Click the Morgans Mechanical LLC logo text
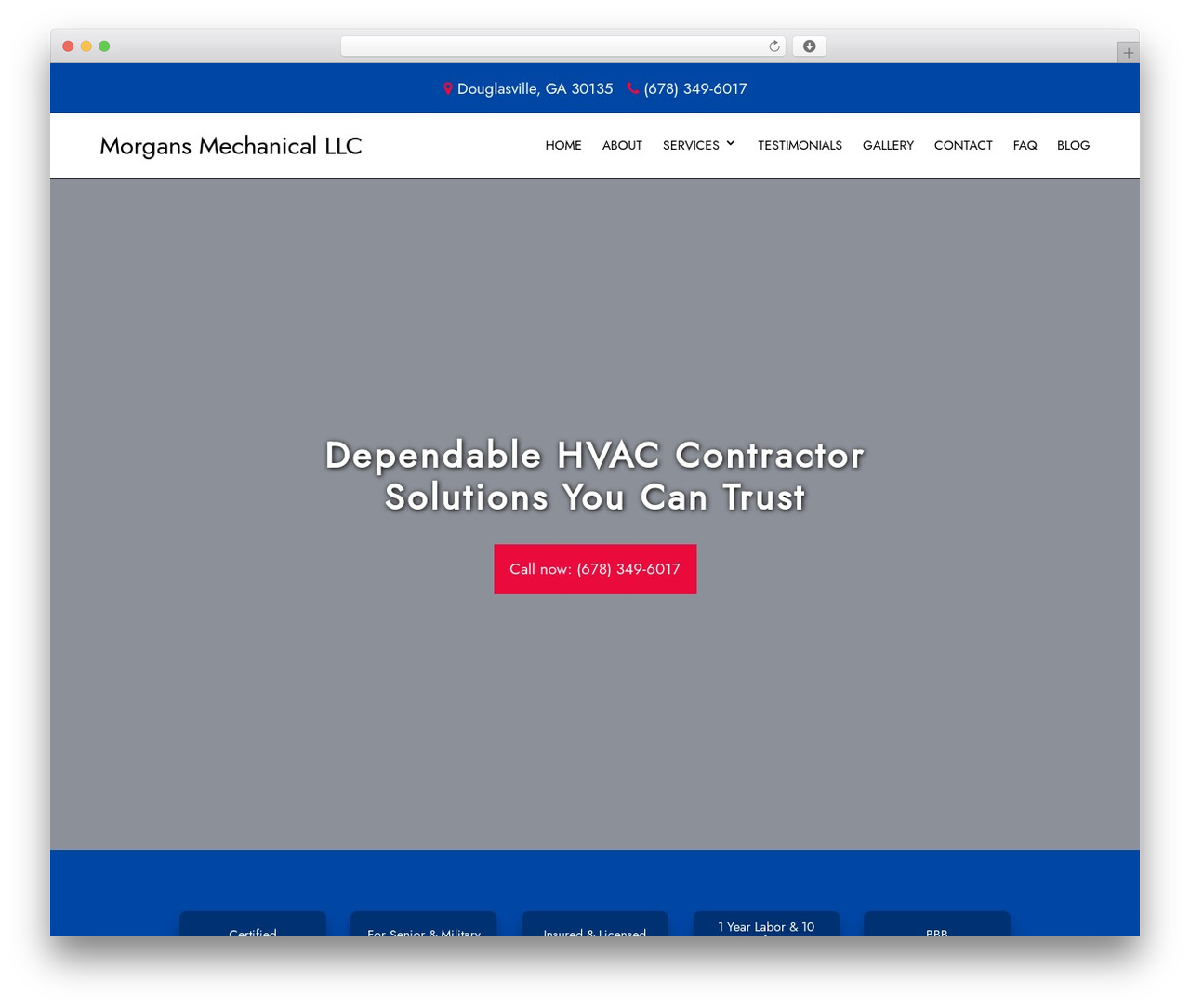 (x=231, y=146)
